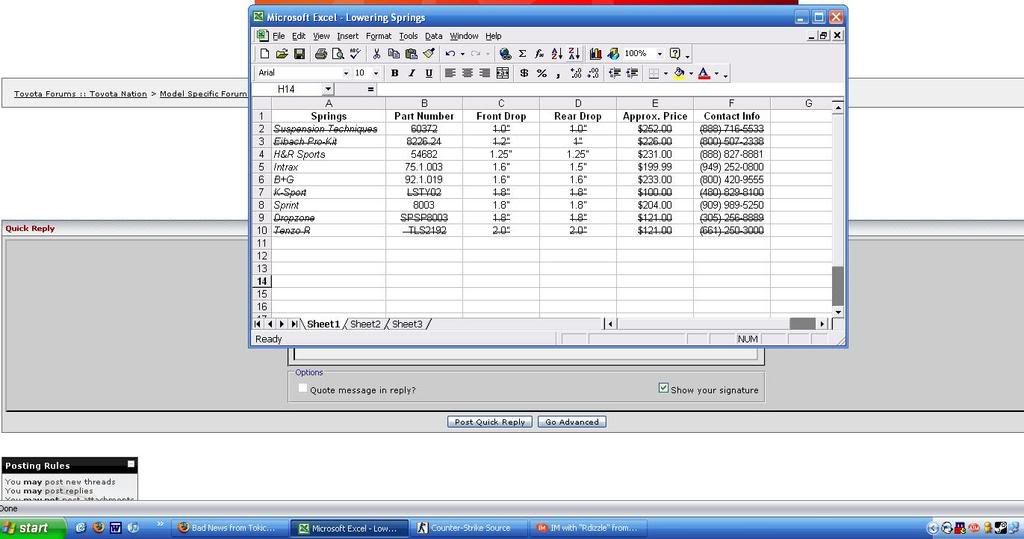The width and height of the screenshot is (1024, 539).
Task: Click the spreadsheet vertical scrollbar thumb
Action: tap(838, 286)
